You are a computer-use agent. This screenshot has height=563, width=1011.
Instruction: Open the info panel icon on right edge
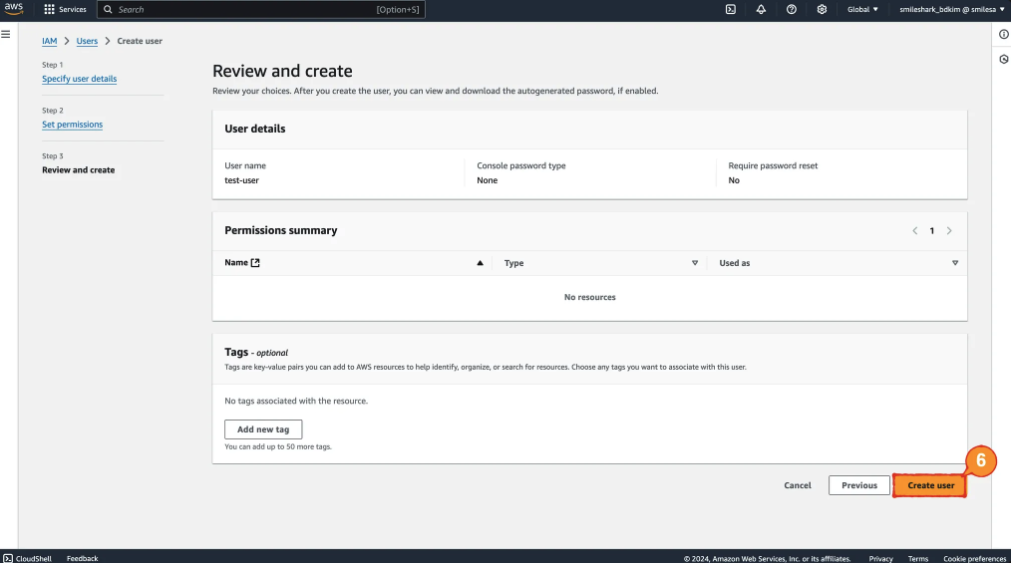[x=1003, y=34]
